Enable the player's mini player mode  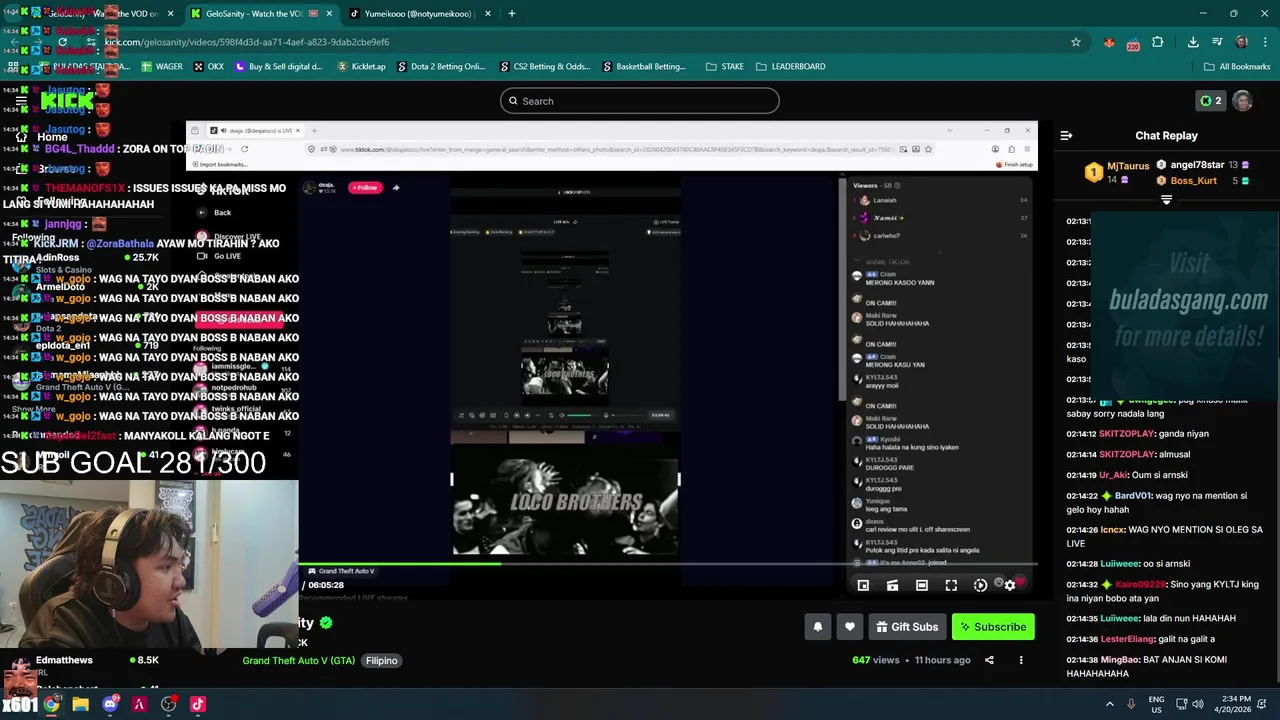point(863,585)
